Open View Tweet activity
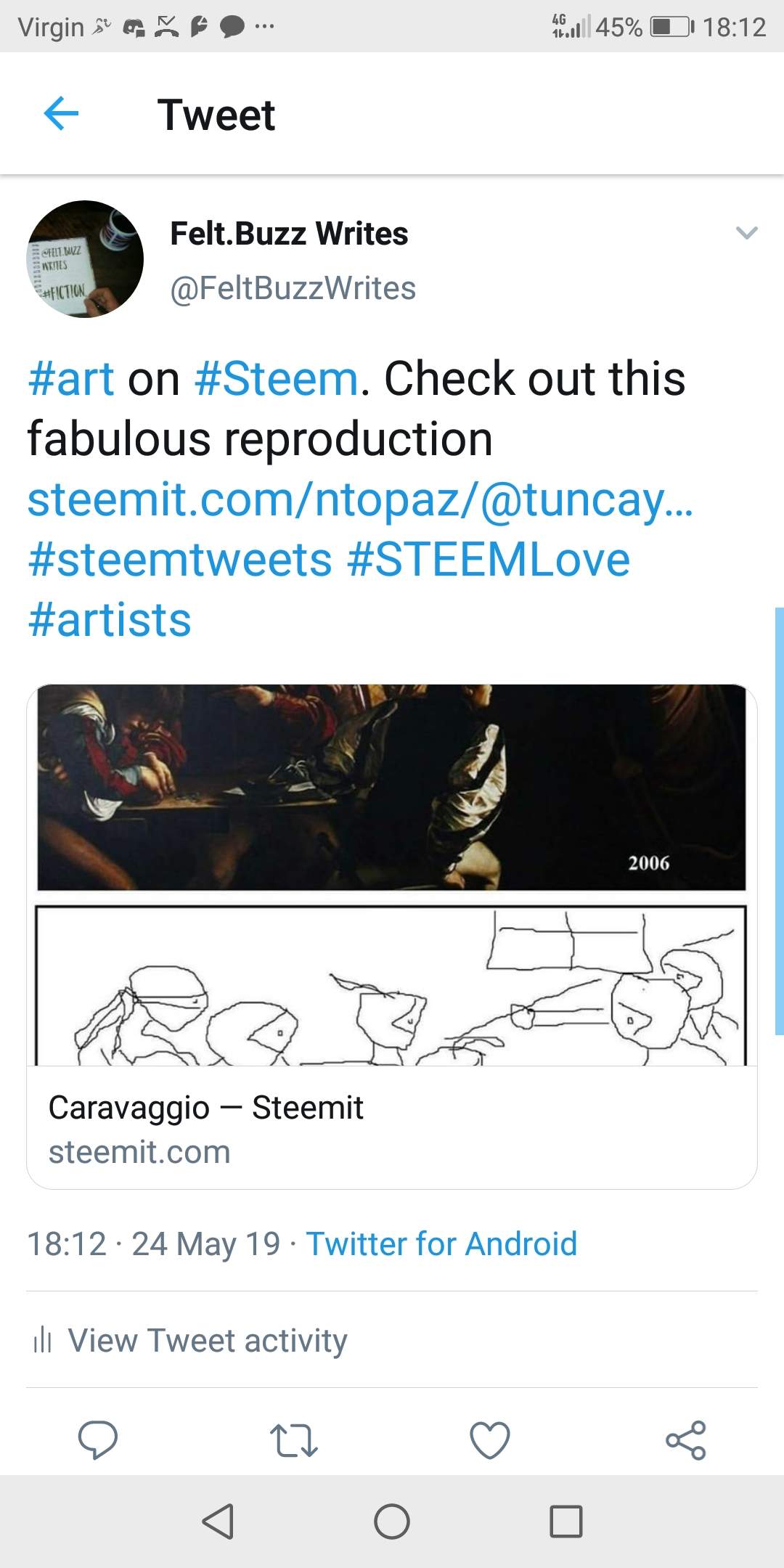This screenshot has width=784, height=1568. pyautogui.click(x=207, y=1340)
